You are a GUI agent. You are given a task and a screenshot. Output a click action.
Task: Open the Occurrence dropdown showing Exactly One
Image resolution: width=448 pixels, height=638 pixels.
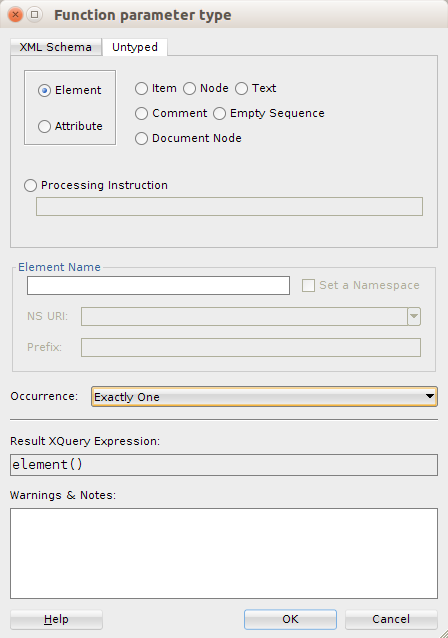264,397
